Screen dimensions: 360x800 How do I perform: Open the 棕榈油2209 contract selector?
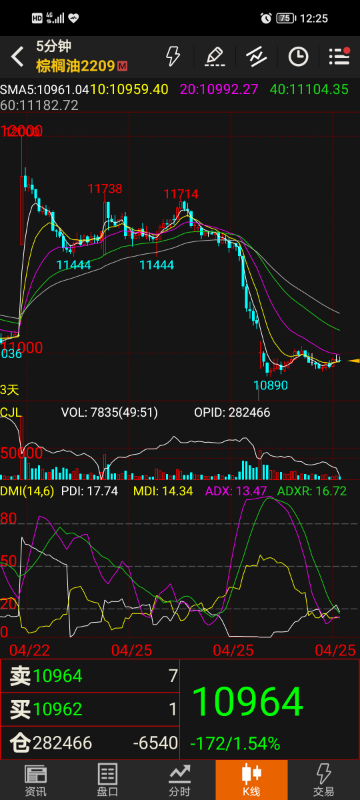75,66
